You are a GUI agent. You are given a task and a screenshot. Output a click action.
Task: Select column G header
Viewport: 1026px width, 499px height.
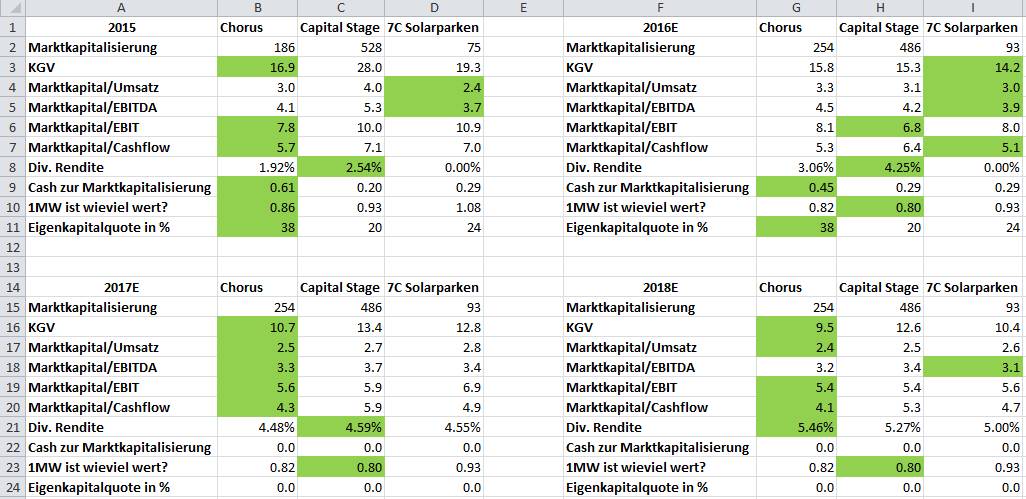tap(796, 9)
